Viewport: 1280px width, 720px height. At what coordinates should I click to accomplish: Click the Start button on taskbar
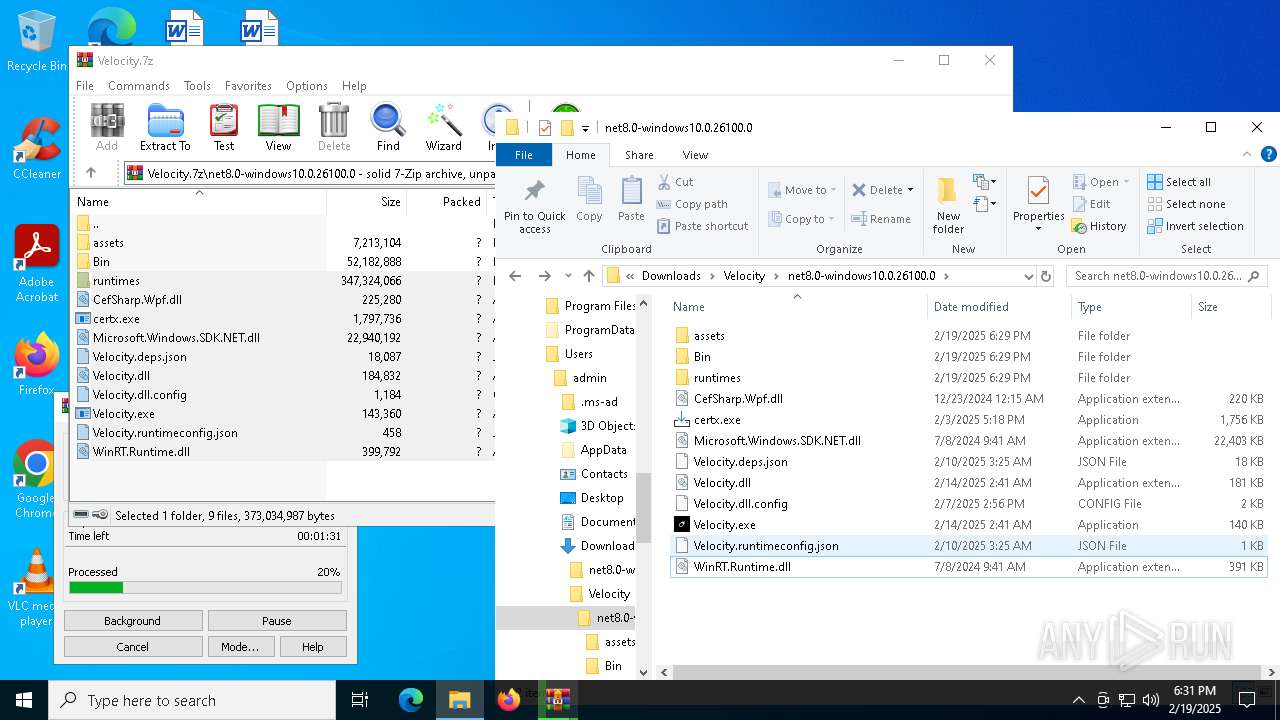24,700
